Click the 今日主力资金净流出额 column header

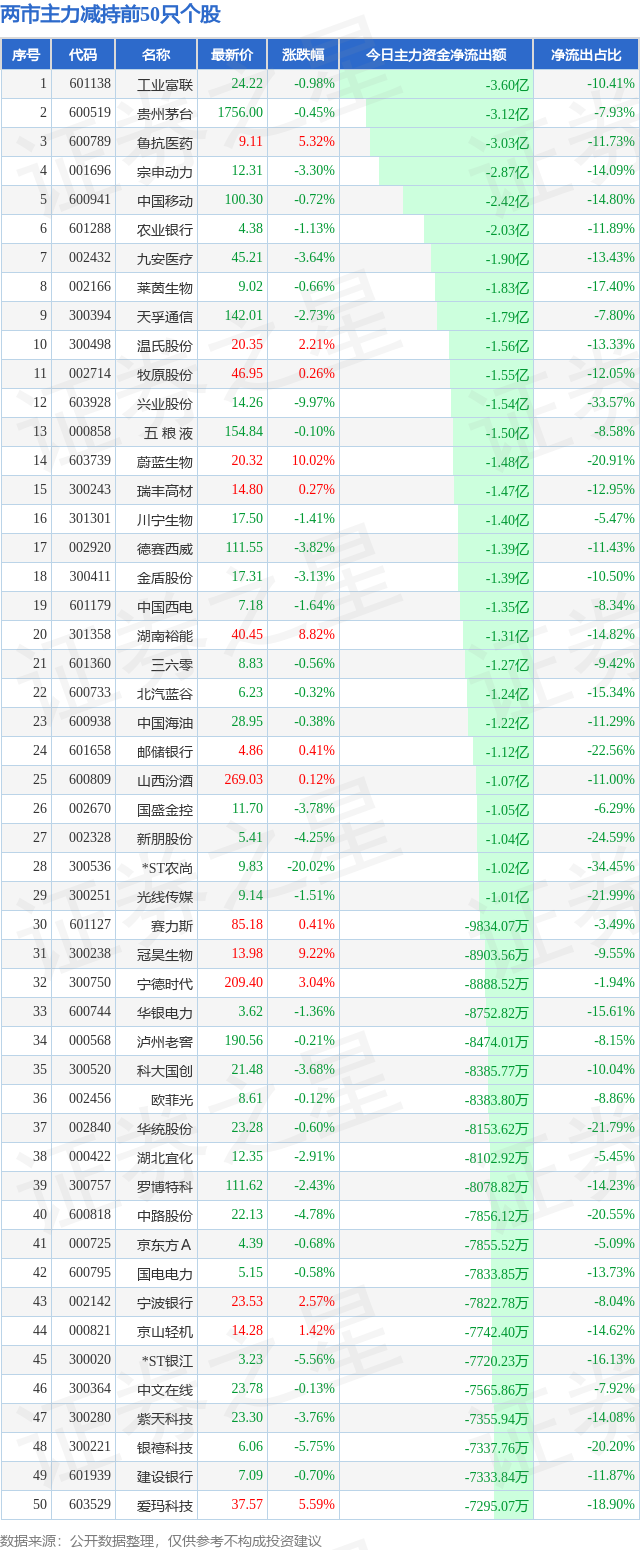coord(436,55)
